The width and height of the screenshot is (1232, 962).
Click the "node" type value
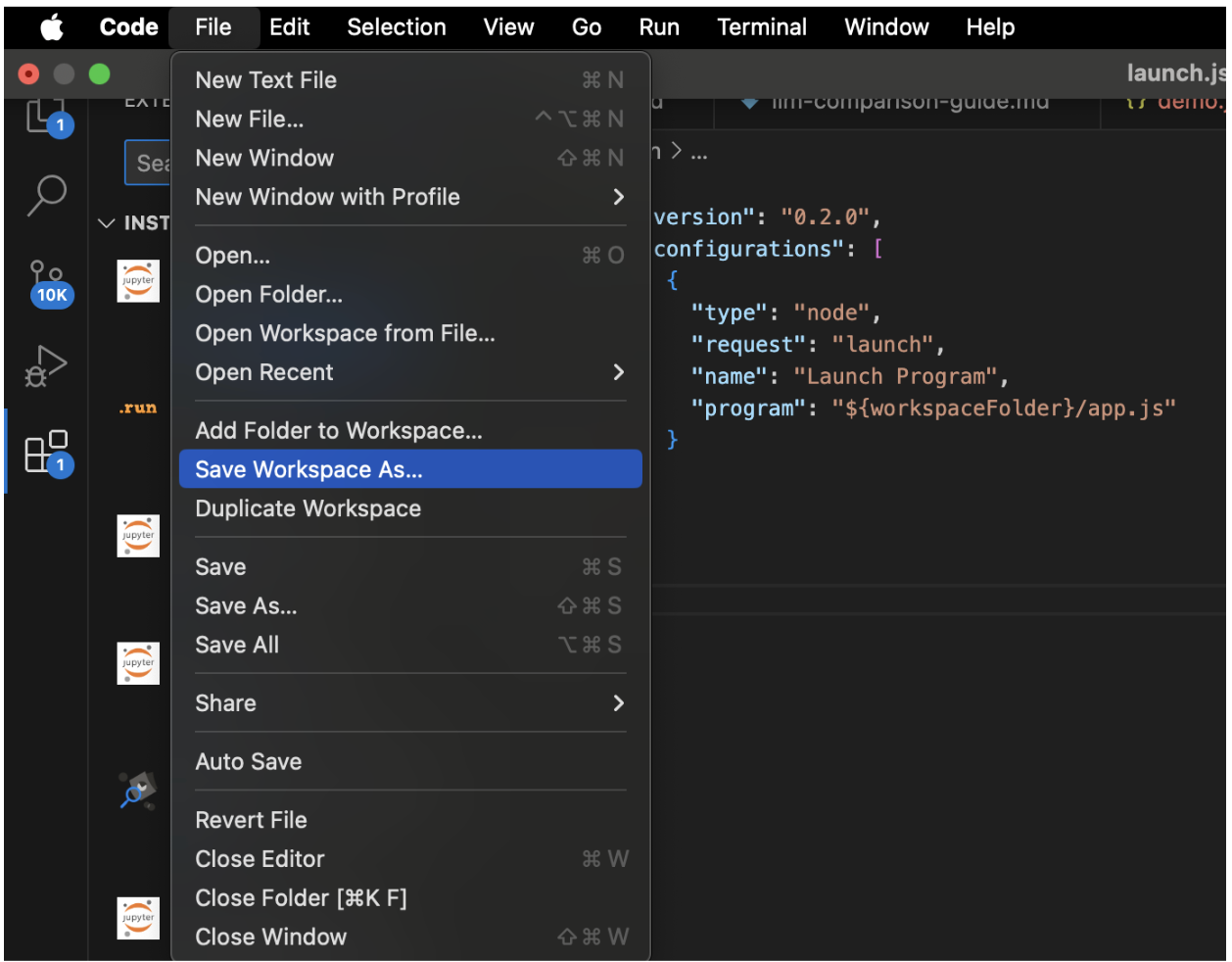(x=832, y=313)
